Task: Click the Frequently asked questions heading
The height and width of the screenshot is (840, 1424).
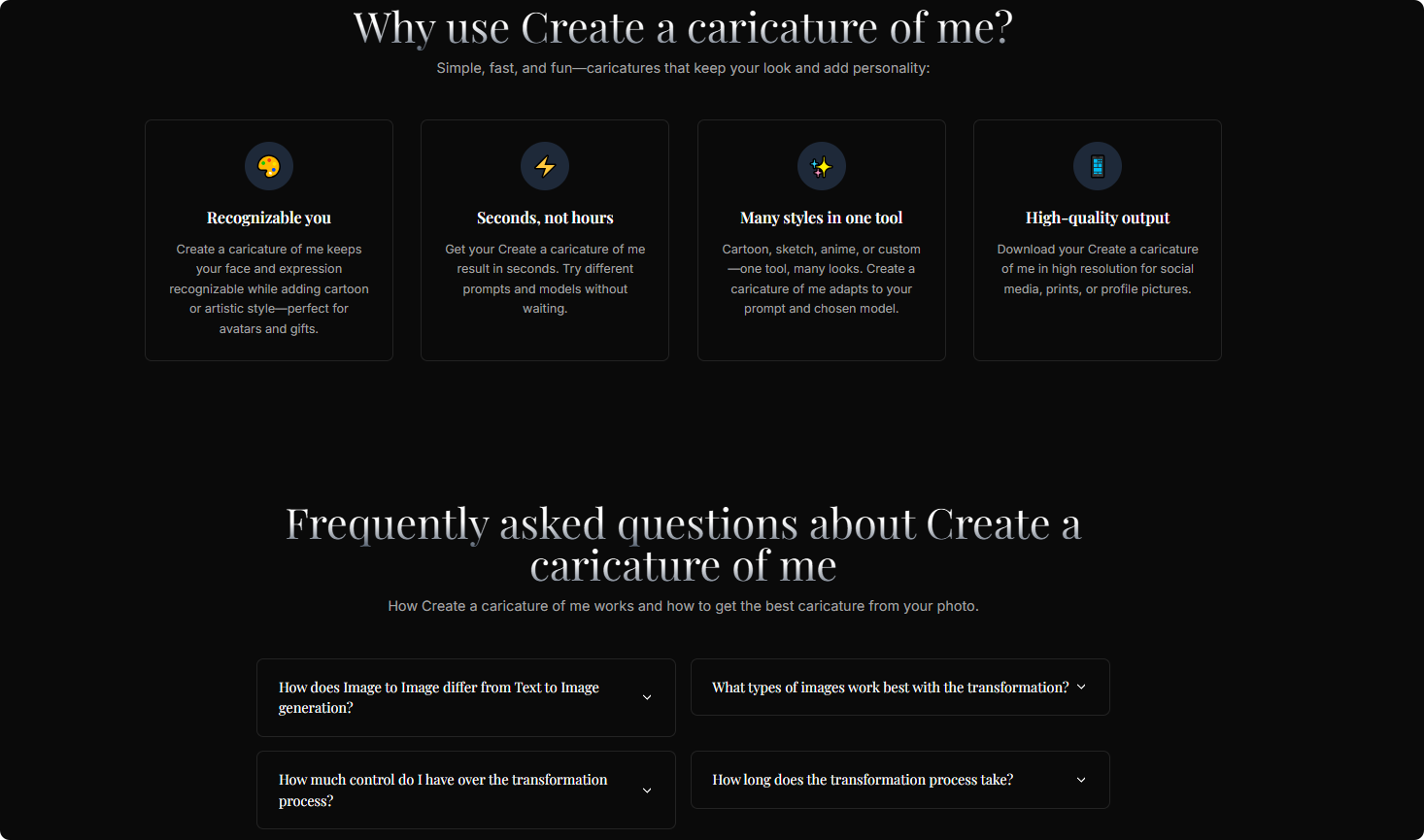Action: [683, 544]
